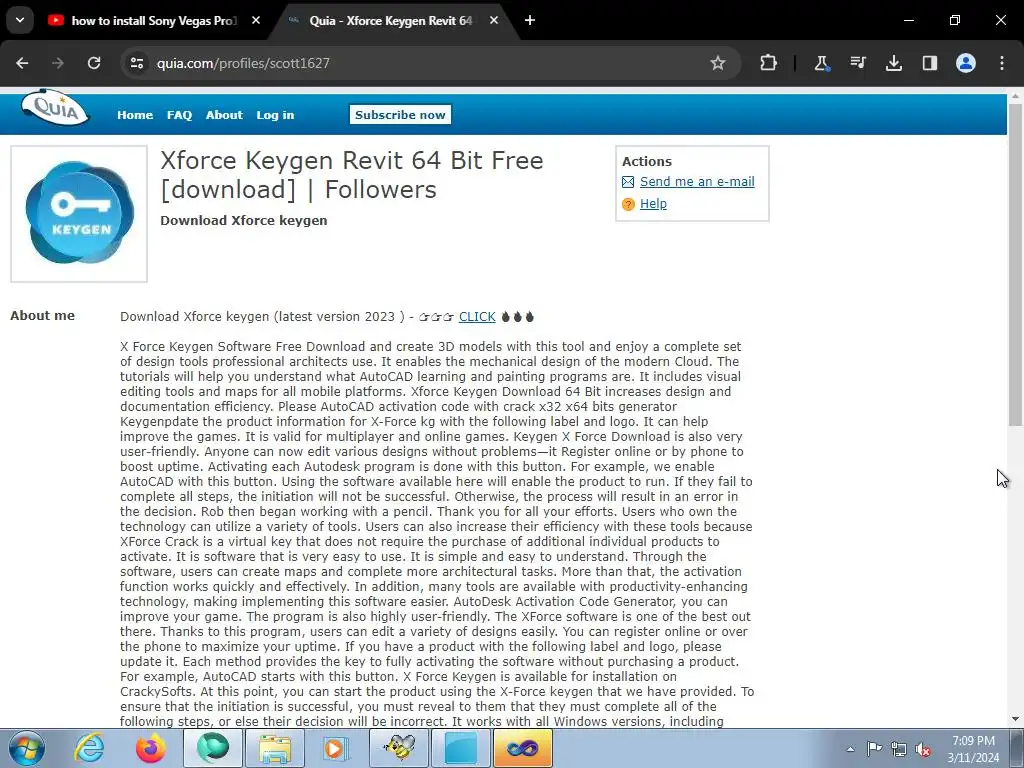The height and width of the screenshot is (768, 1024).
Task: Click the scrollbar up arrow
Action: pos(1016,96)
